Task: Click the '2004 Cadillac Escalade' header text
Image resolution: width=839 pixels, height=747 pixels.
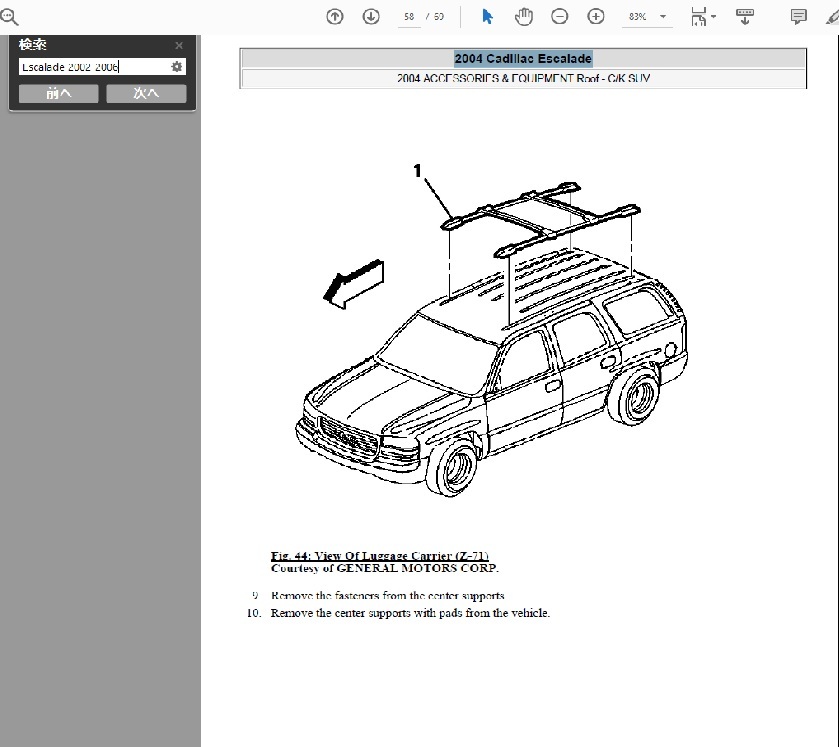Action: [523, 58]
